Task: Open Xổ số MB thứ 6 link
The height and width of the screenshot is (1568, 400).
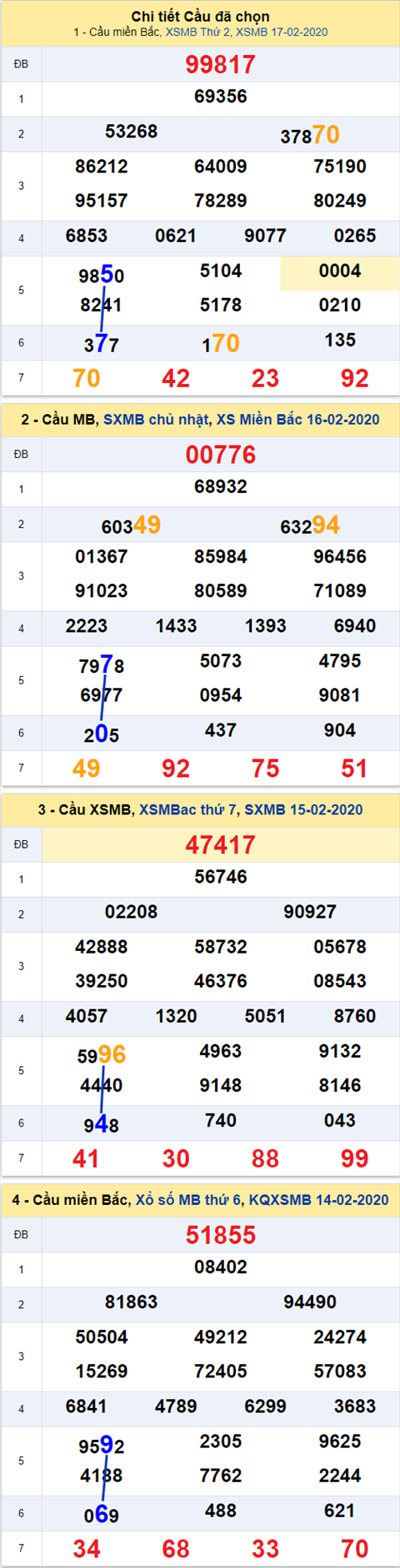Action: (188, 1200)
